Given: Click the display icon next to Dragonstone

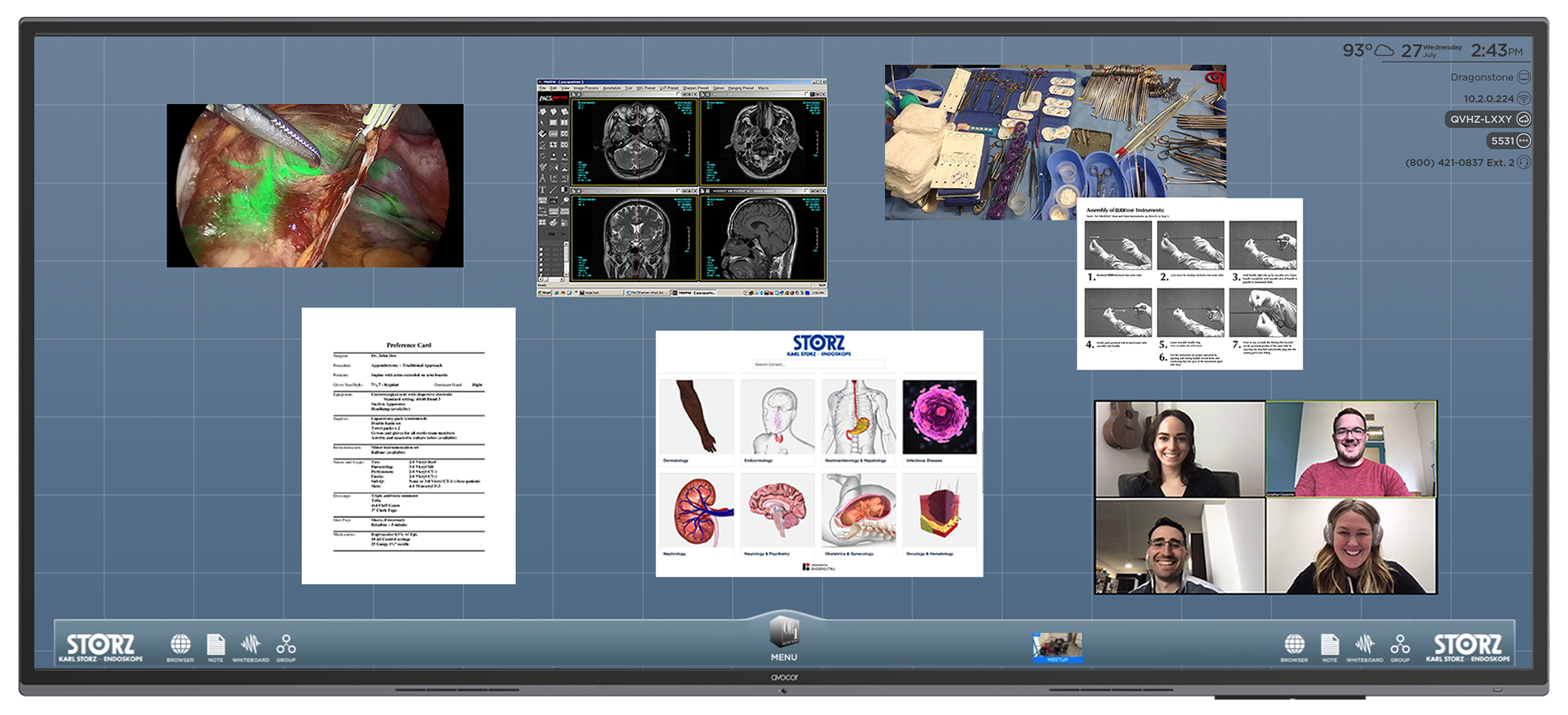Looking at the screenshot, I should [1524, 76].
